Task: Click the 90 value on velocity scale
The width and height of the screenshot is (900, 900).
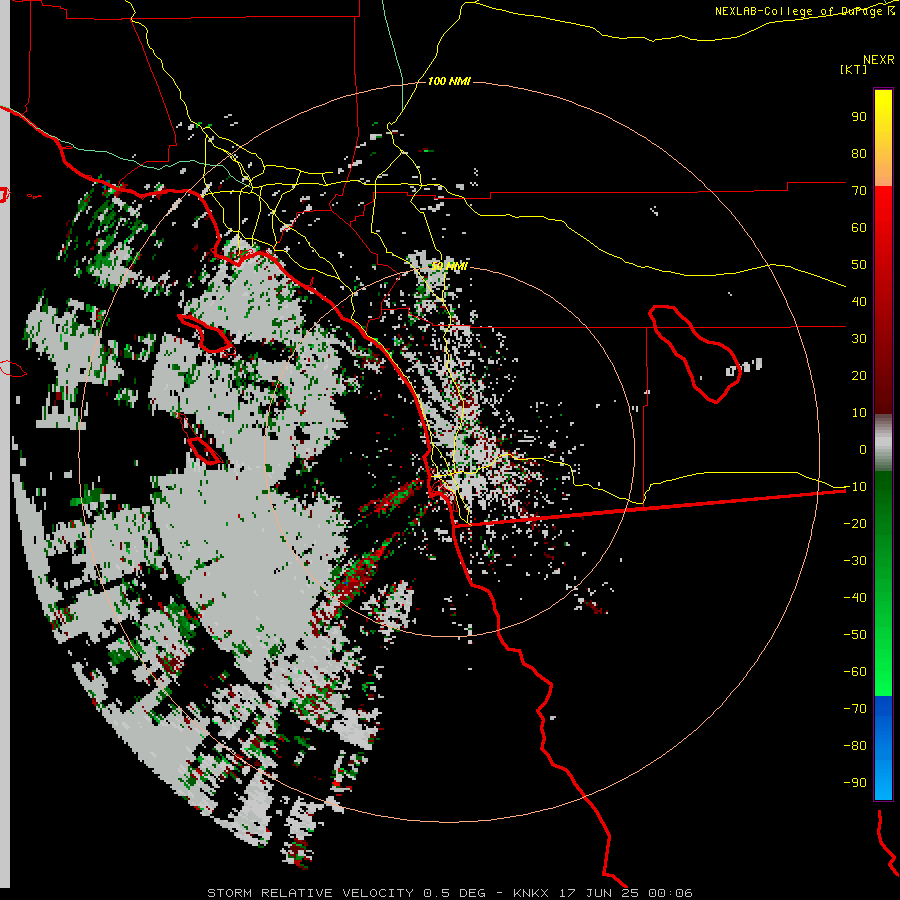Action: tap(859, 117)
